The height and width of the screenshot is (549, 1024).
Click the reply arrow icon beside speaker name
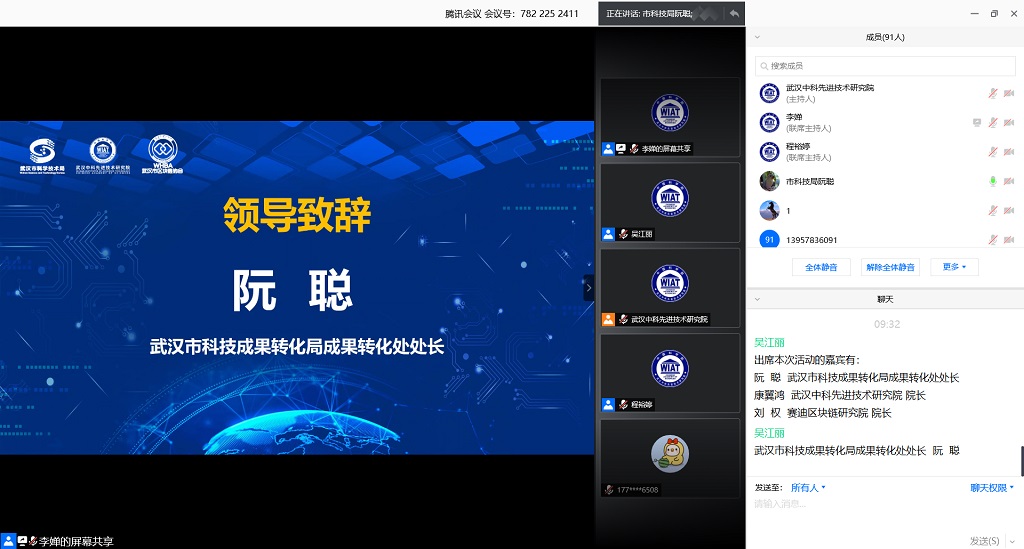[734, 14]
